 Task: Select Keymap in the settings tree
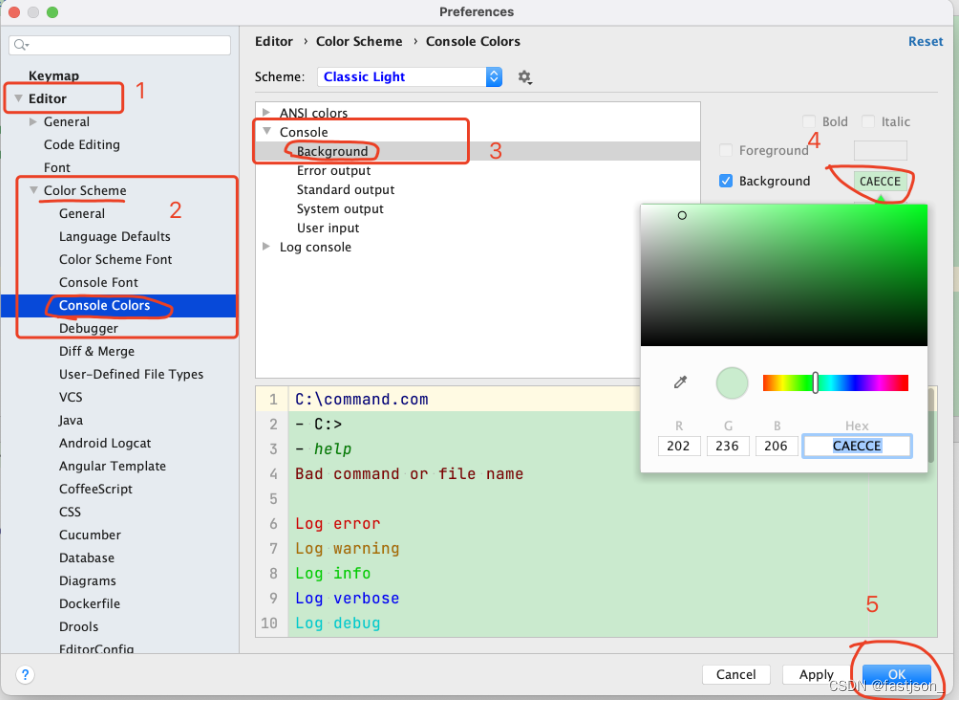click(54, 75)
